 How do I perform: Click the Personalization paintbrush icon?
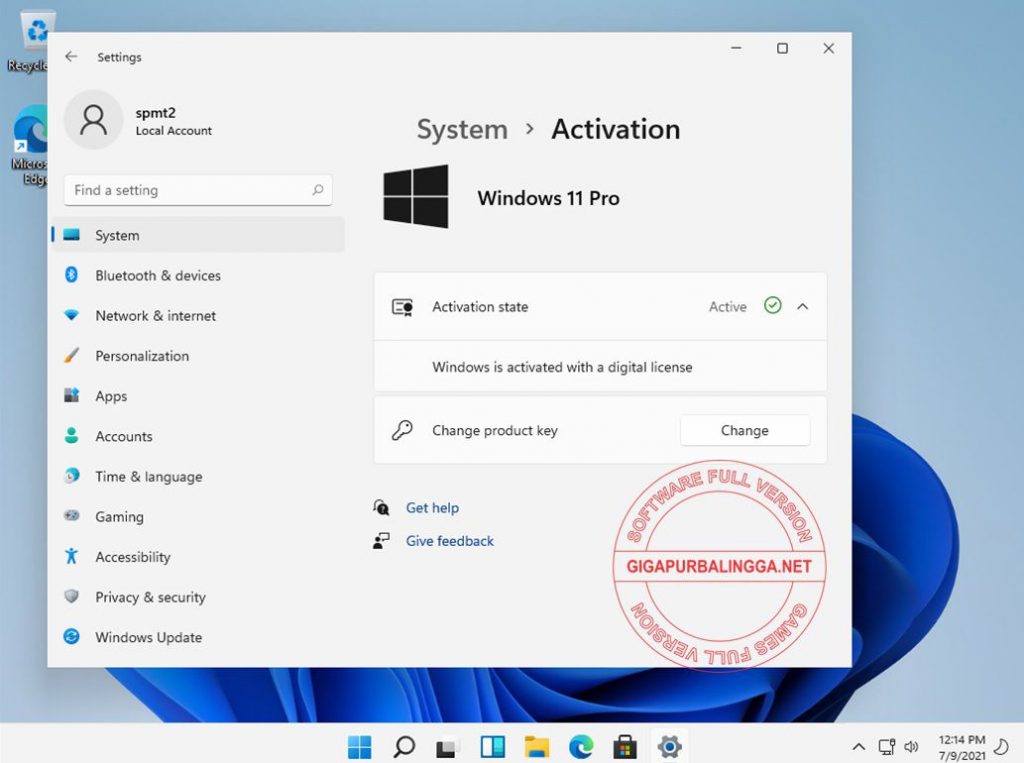[x=72, y=355]
